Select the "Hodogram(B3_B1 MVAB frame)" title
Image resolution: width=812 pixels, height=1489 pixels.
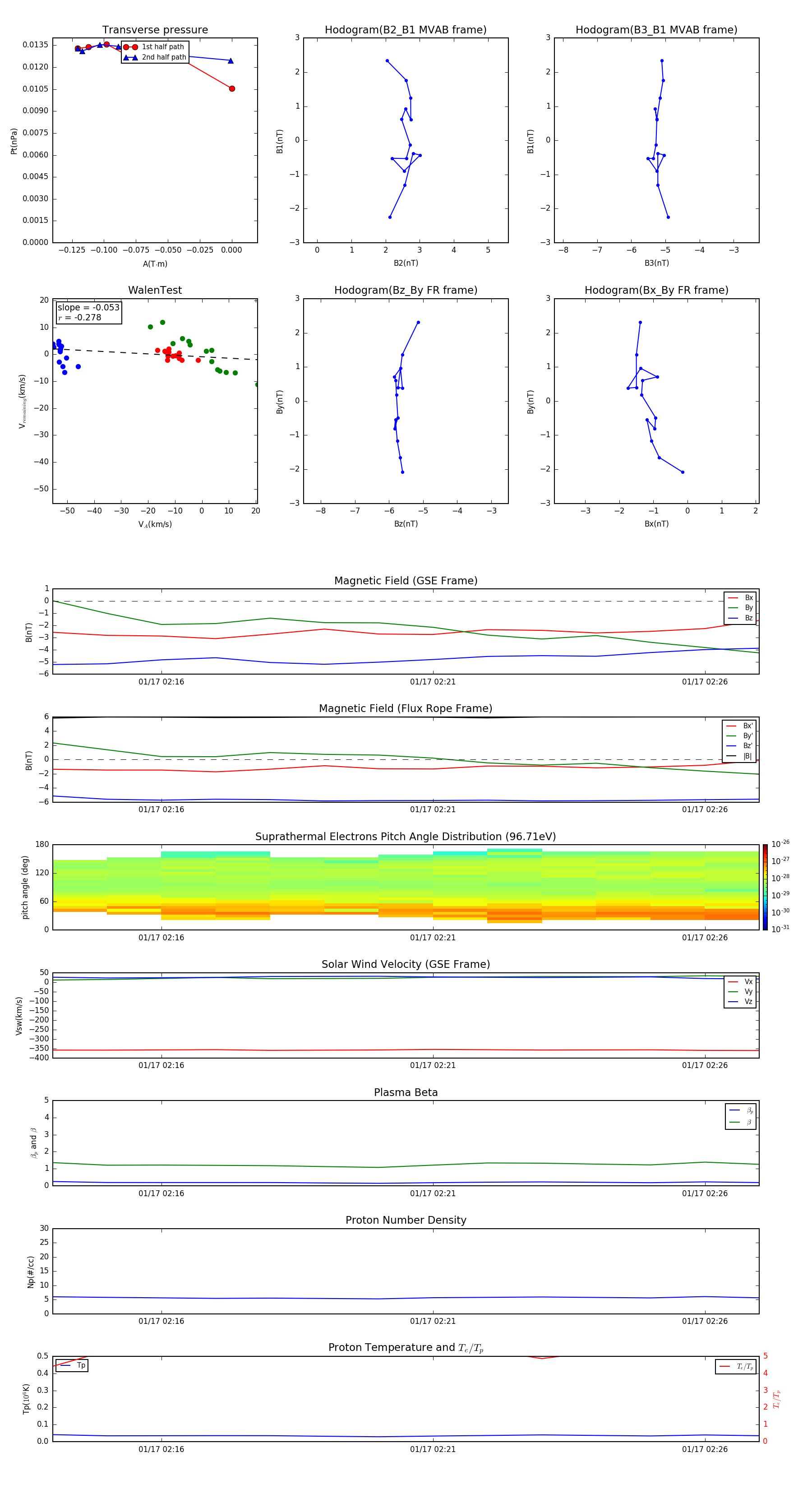[656, 29]
